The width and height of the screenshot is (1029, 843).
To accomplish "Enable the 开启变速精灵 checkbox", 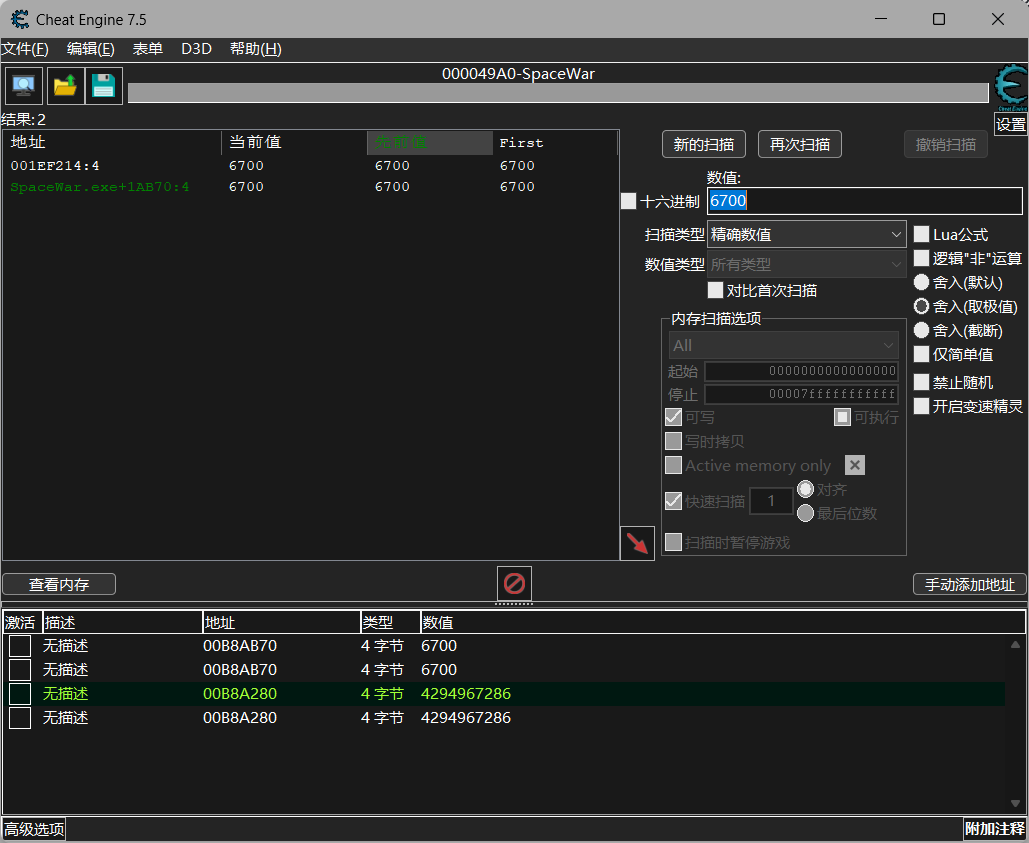I will click(921, 406).
